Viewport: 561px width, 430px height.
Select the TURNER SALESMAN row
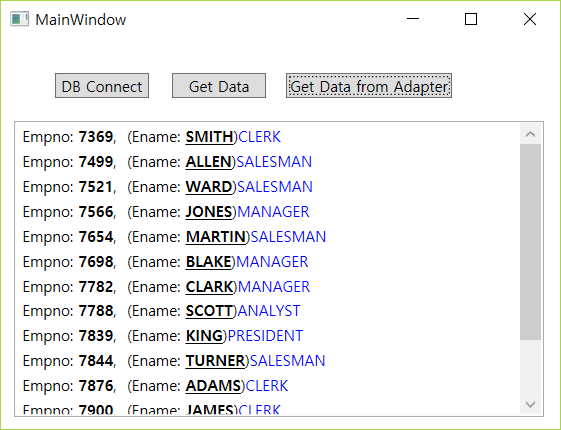268,361
